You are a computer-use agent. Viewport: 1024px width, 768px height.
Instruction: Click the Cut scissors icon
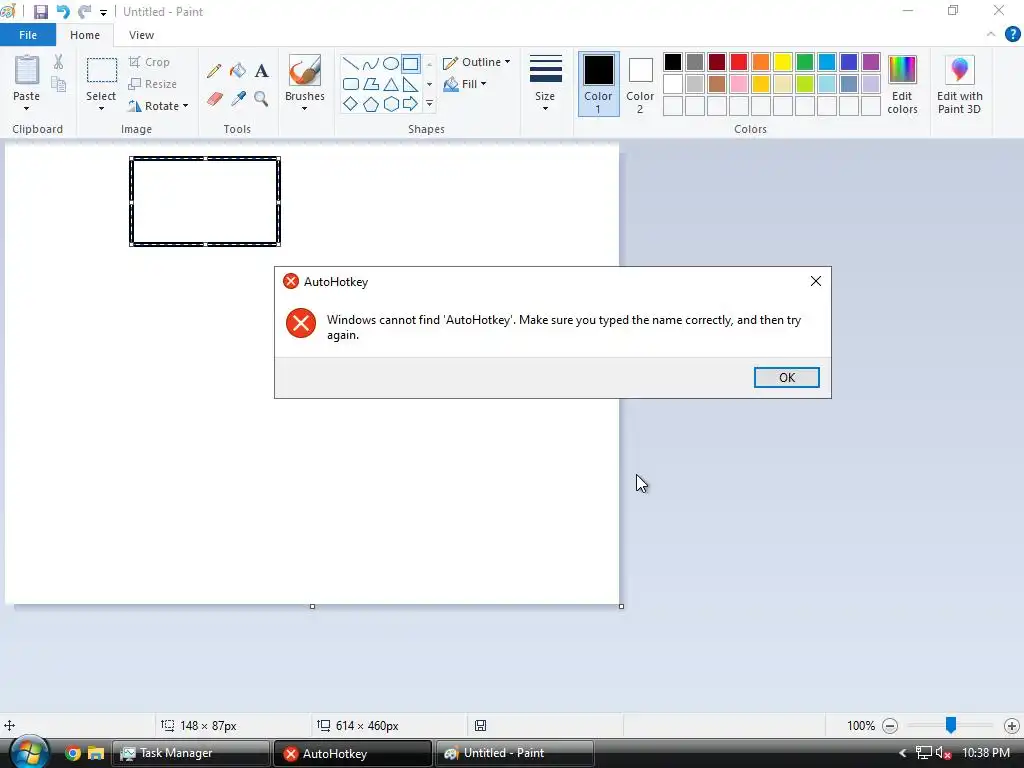pyautogui.click(x=58, y=62)
